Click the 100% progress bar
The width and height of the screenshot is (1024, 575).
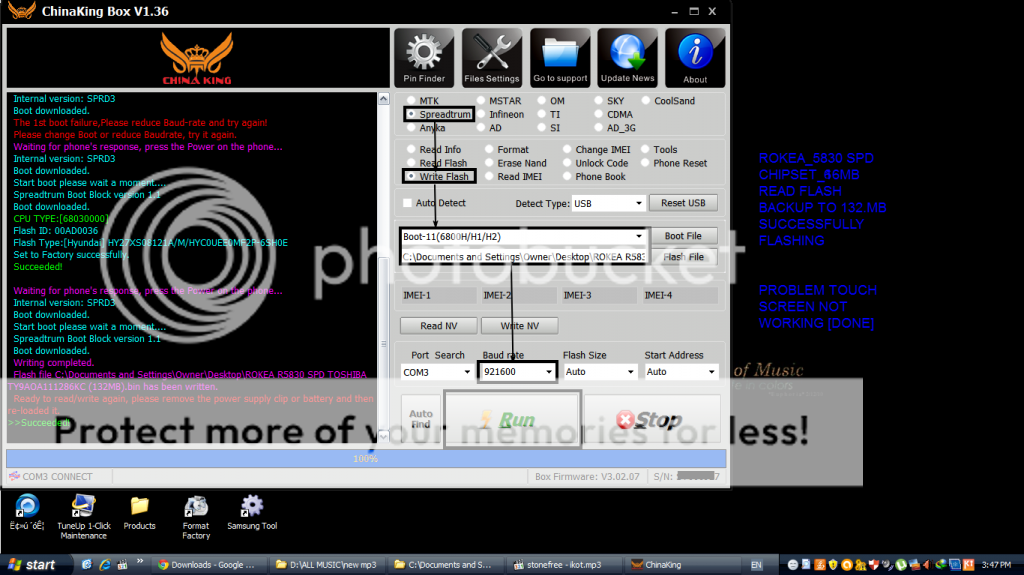366,459
